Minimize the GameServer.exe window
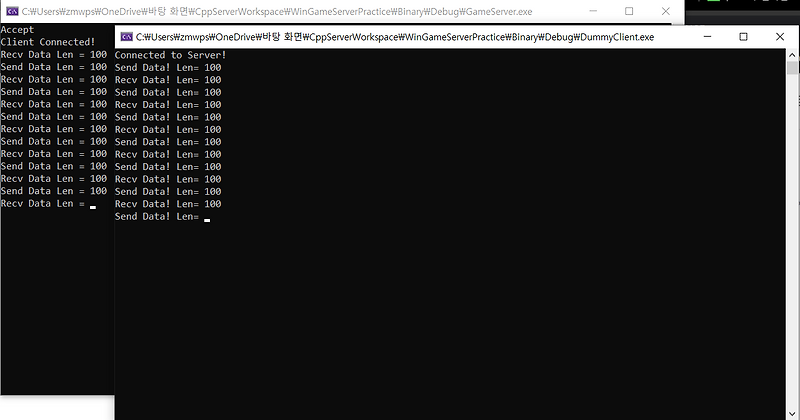 click(593, 11)
